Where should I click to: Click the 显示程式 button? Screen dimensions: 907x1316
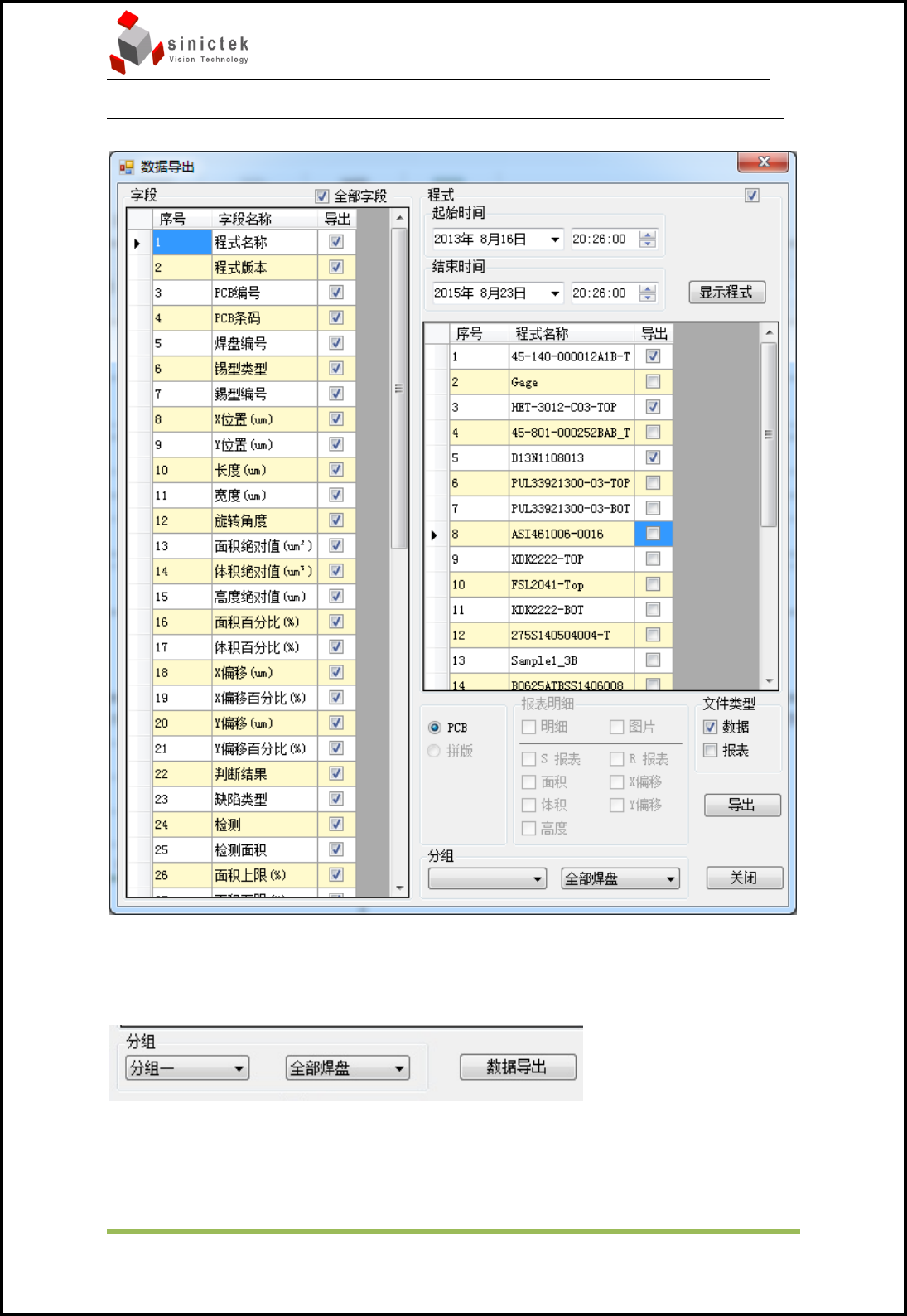[x=726, y=293]
